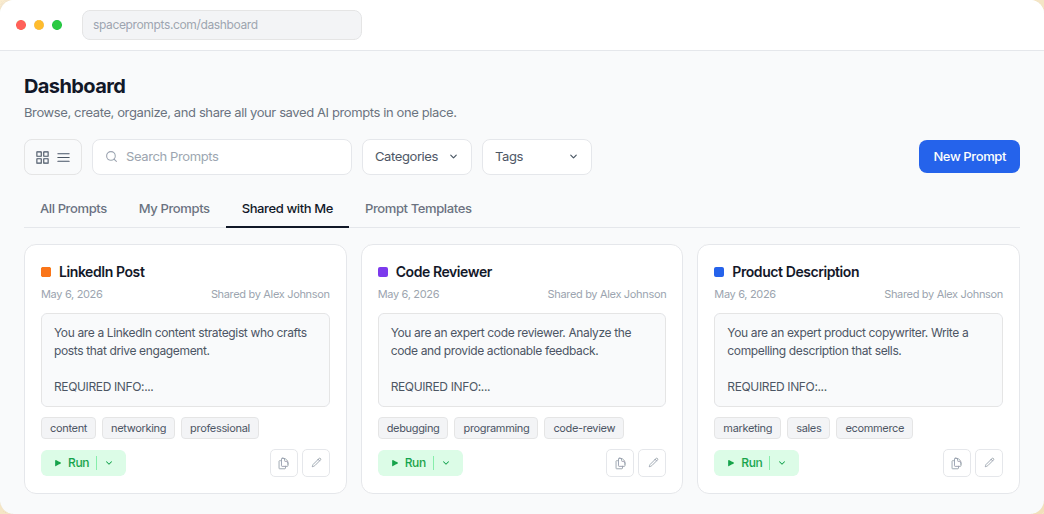Image resolution: width=1044 pixels, height=514 pixels.
Task: Click the green maximize dot
Action: pyautogui.click(x=57, y=25)
